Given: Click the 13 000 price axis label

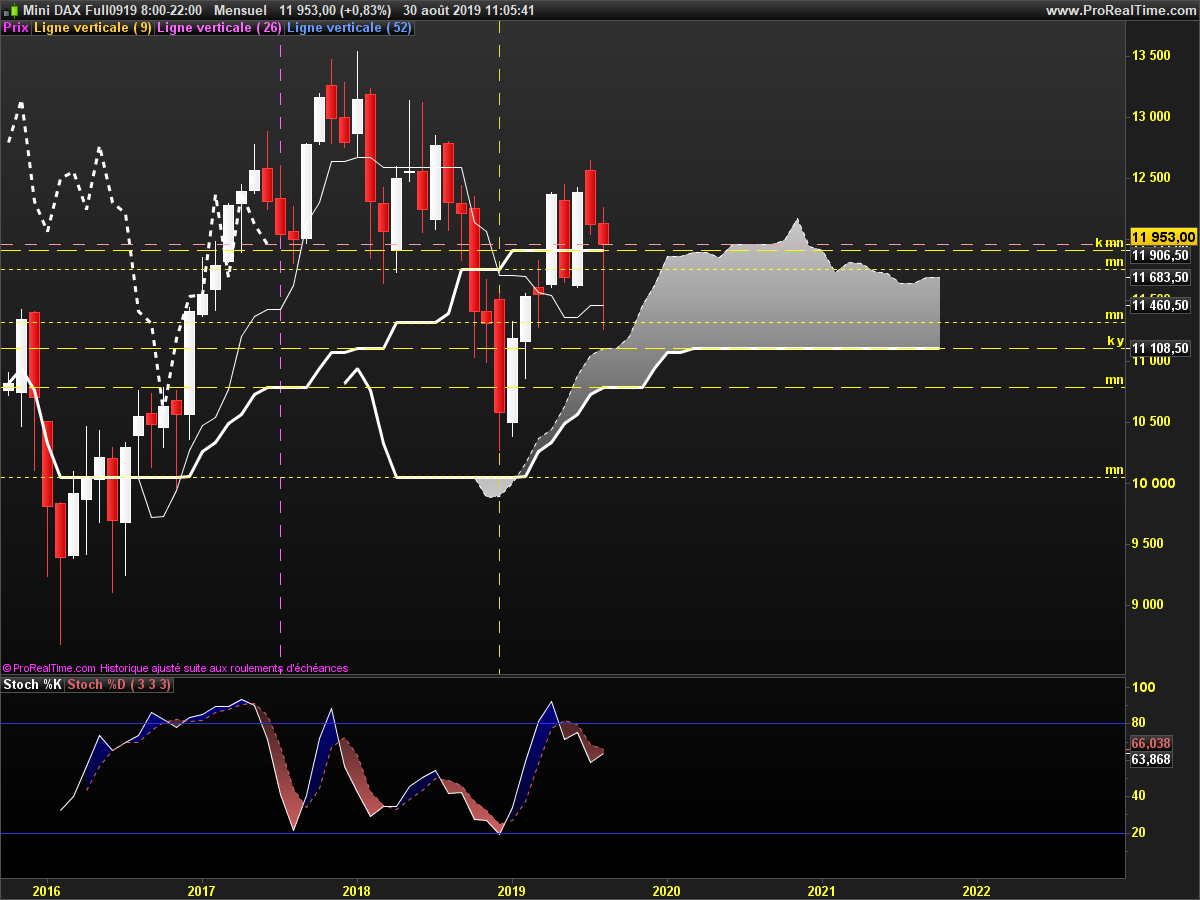Looking at the screenshot, I should (x=1150, y=116).
